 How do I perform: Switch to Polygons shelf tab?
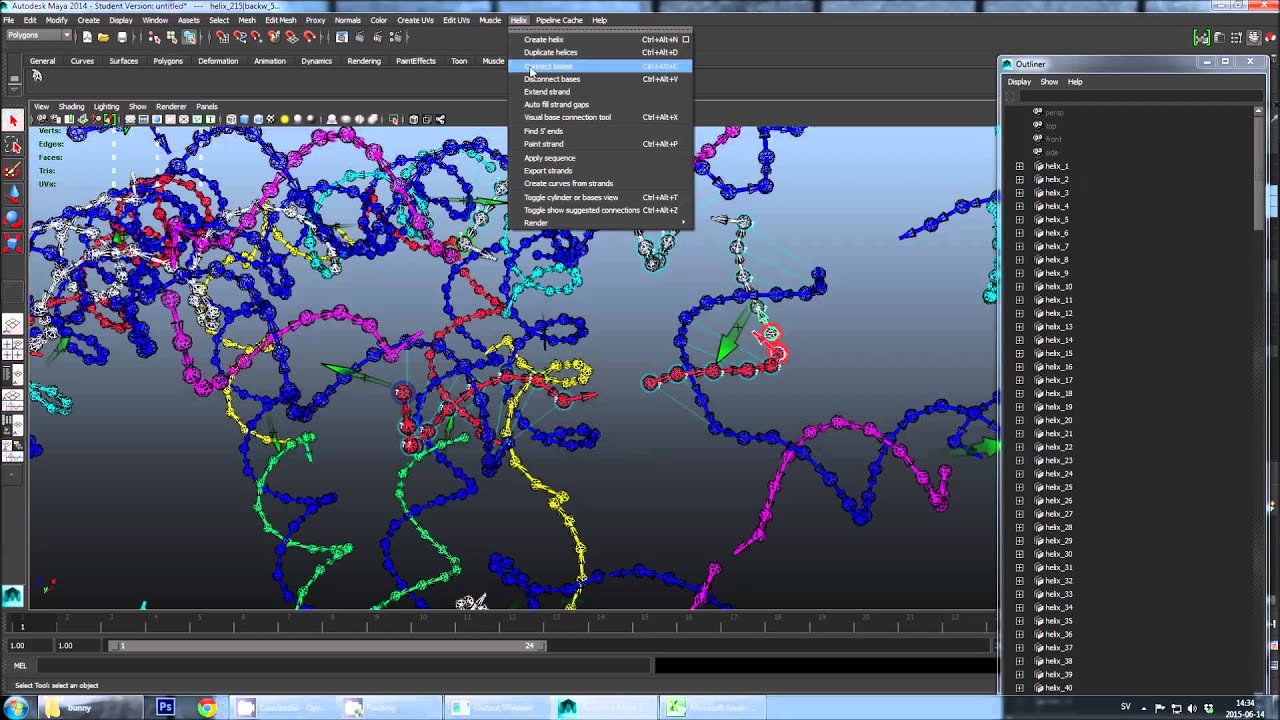168,61
